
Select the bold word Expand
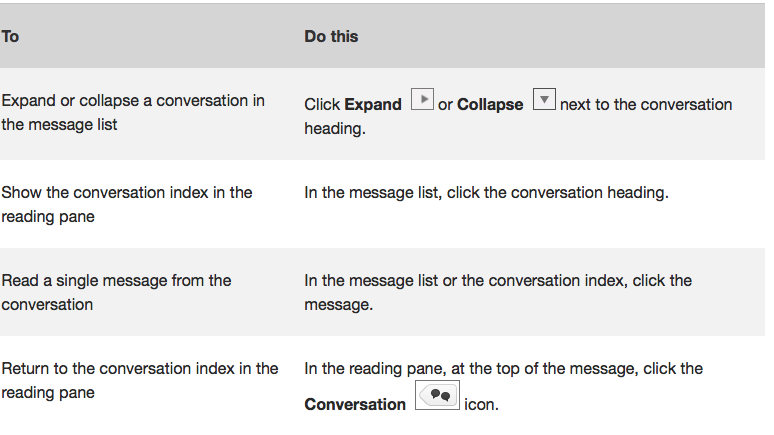[x=373, y=105]
